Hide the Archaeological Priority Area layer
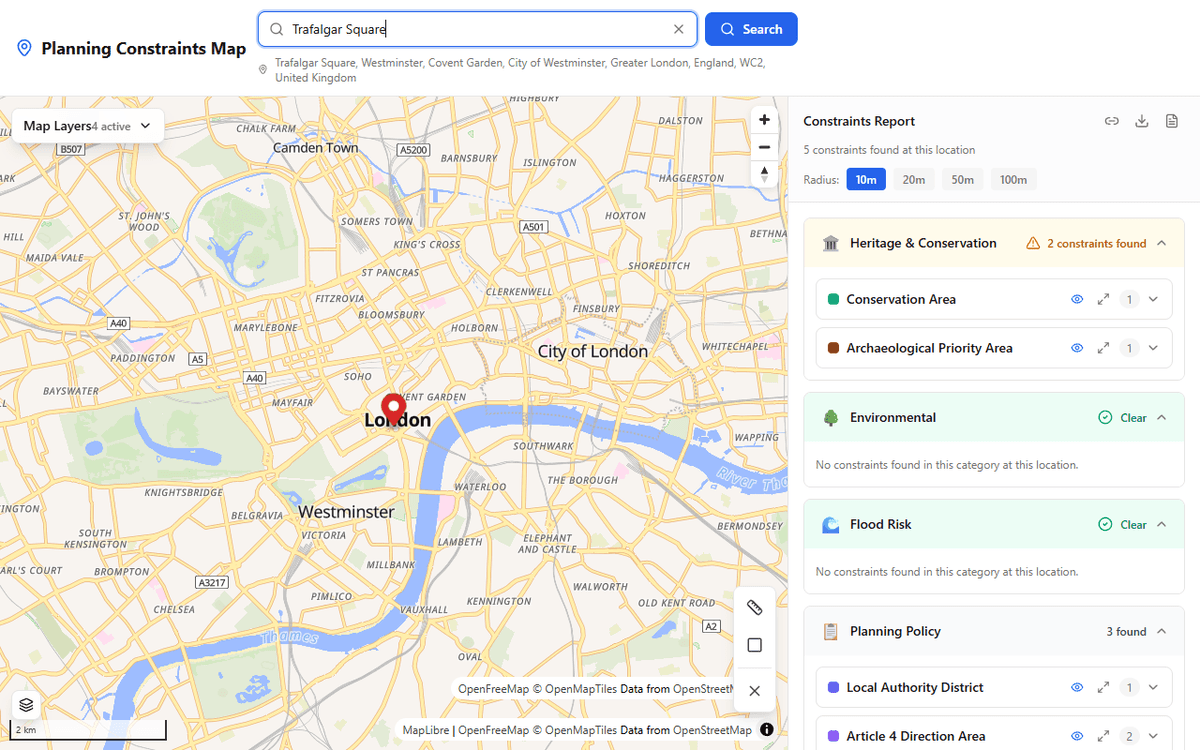This screenshot has width=1200, height=750. pos(1077,348)
